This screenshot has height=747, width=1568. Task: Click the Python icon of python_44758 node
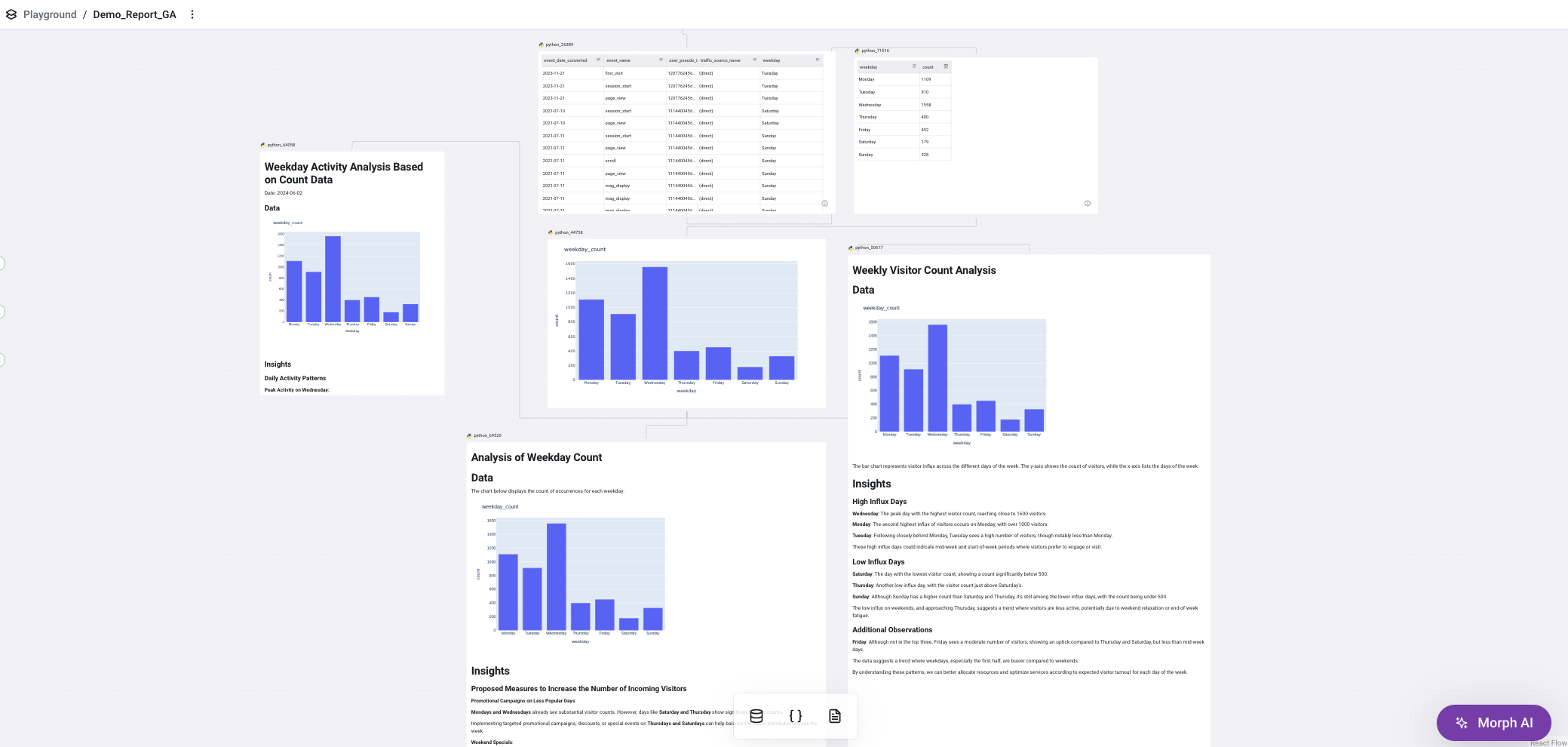pos(551,232)
